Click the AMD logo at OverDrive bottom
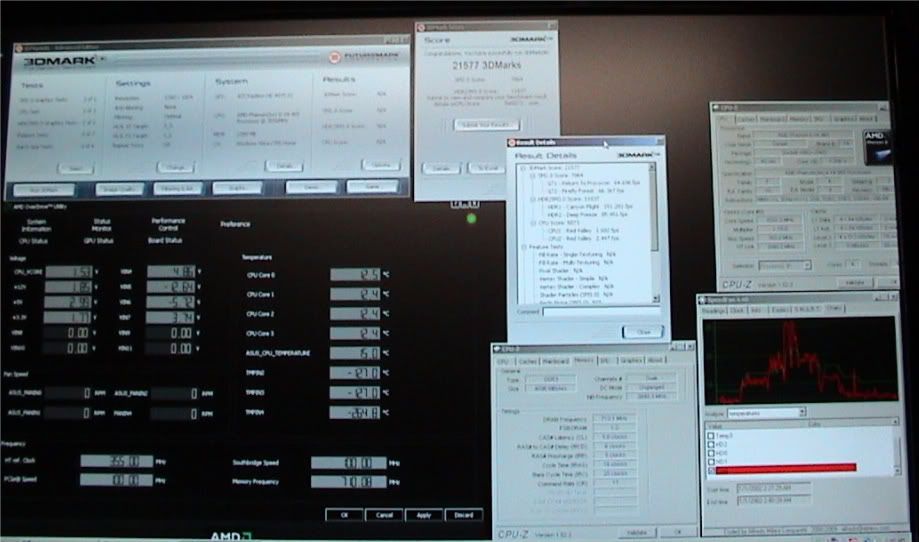The image size is (919, 542). (x=230, y=535)
